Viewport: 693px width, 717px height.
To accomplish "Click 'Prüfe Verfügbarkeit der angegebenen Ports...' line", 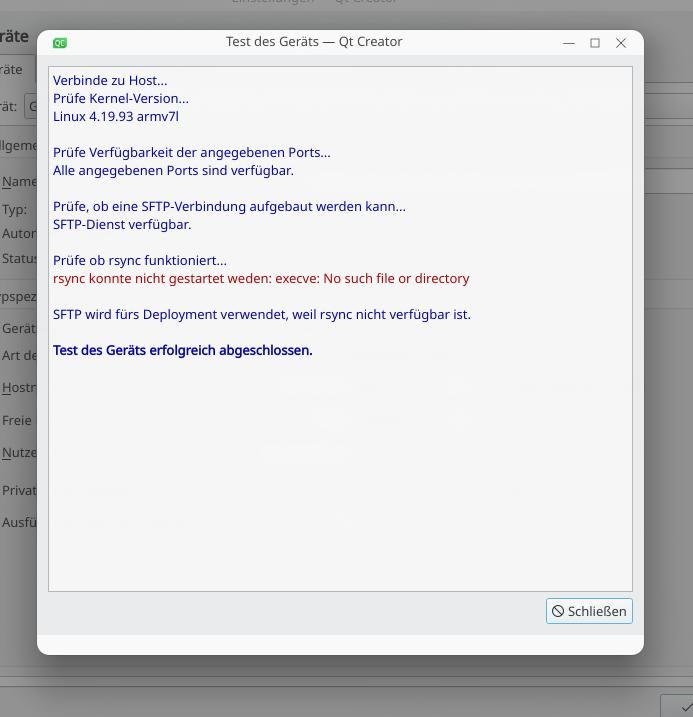I will [192, 152].
